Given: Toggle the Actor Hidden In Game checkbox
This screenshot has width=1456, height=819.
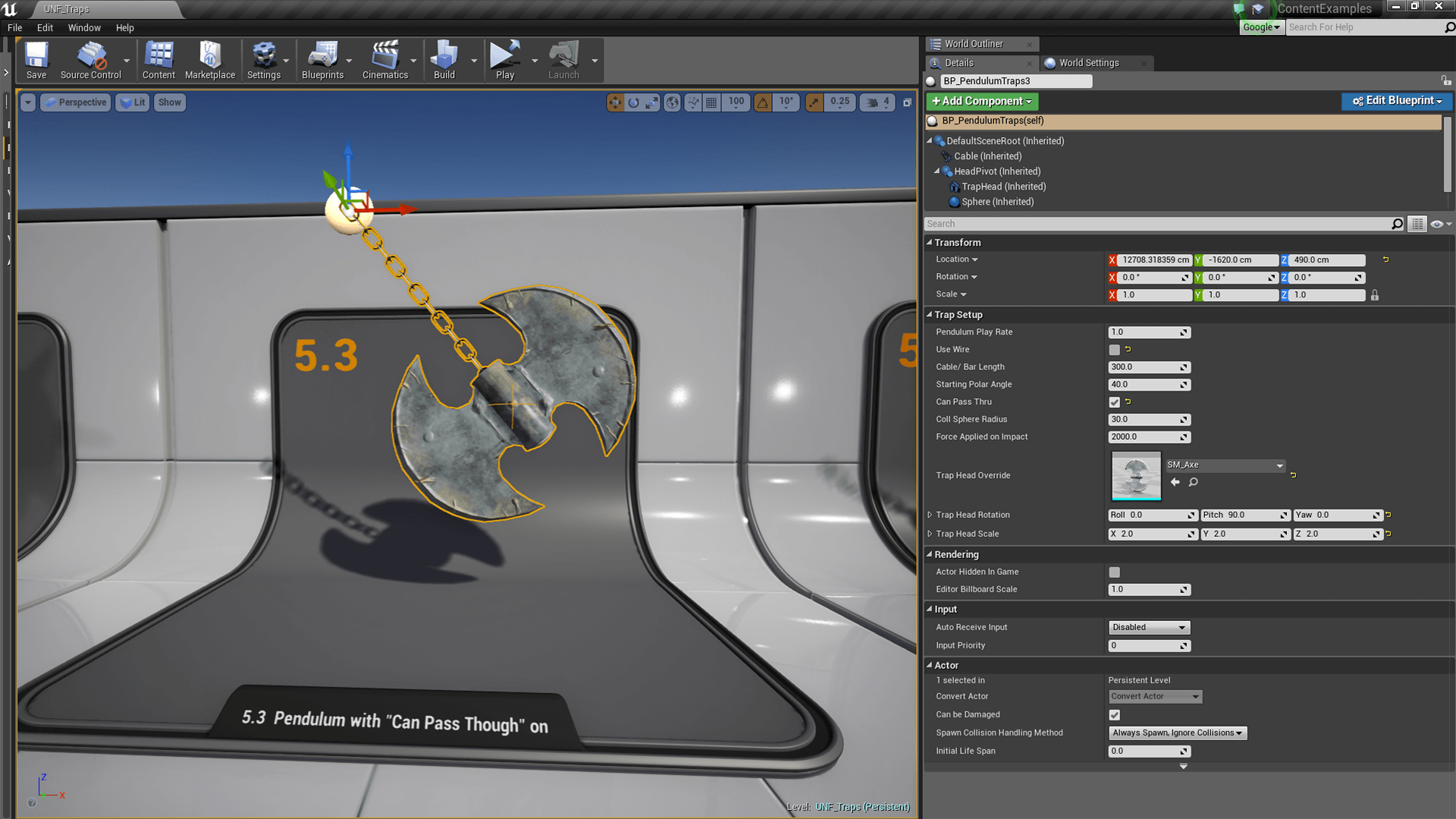Looking at the screenshot, I should click(x=1114, y=573).
